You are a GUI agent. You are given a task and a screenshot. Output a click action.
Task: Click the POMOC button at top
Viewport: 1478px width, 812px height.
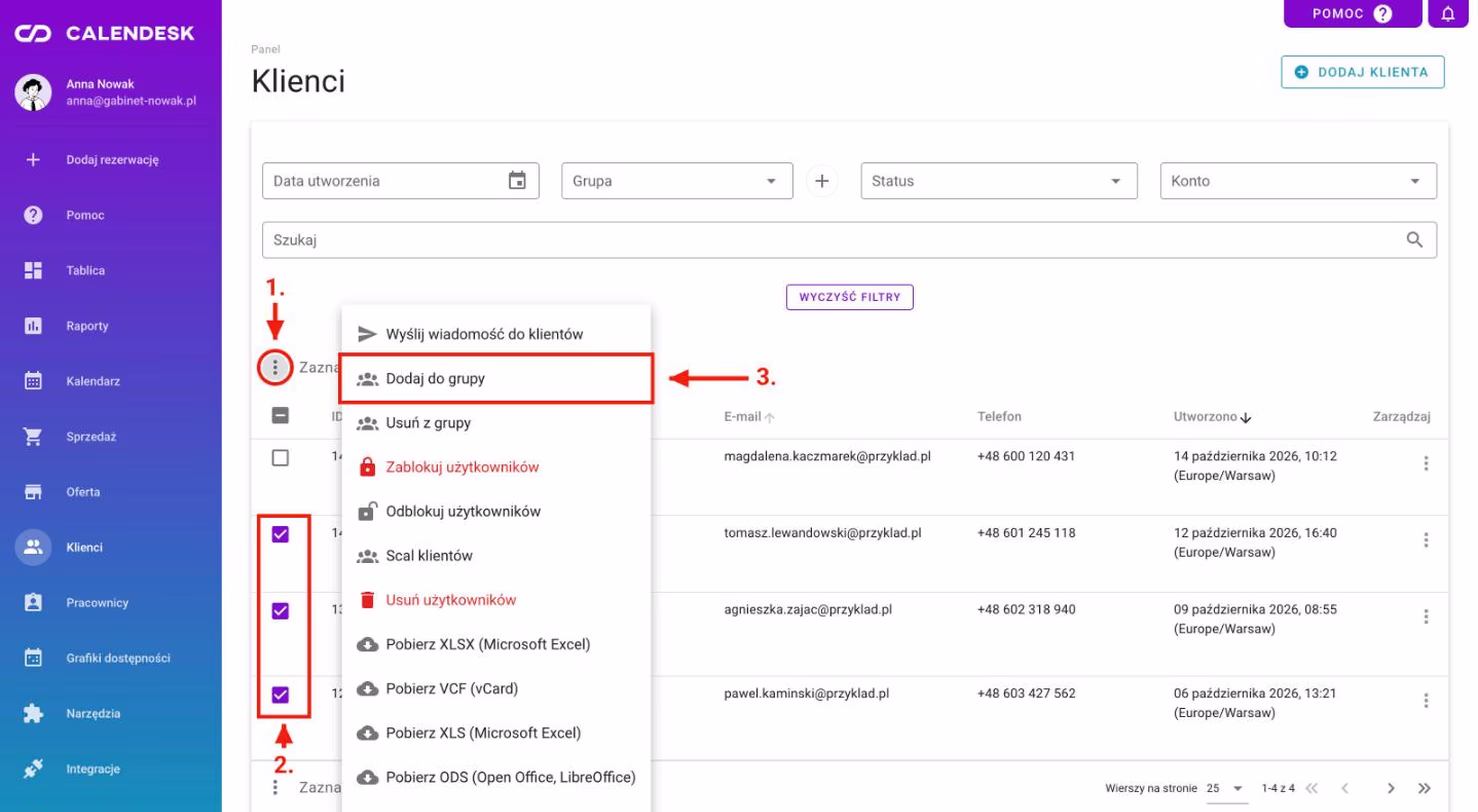coord(1352,14)
